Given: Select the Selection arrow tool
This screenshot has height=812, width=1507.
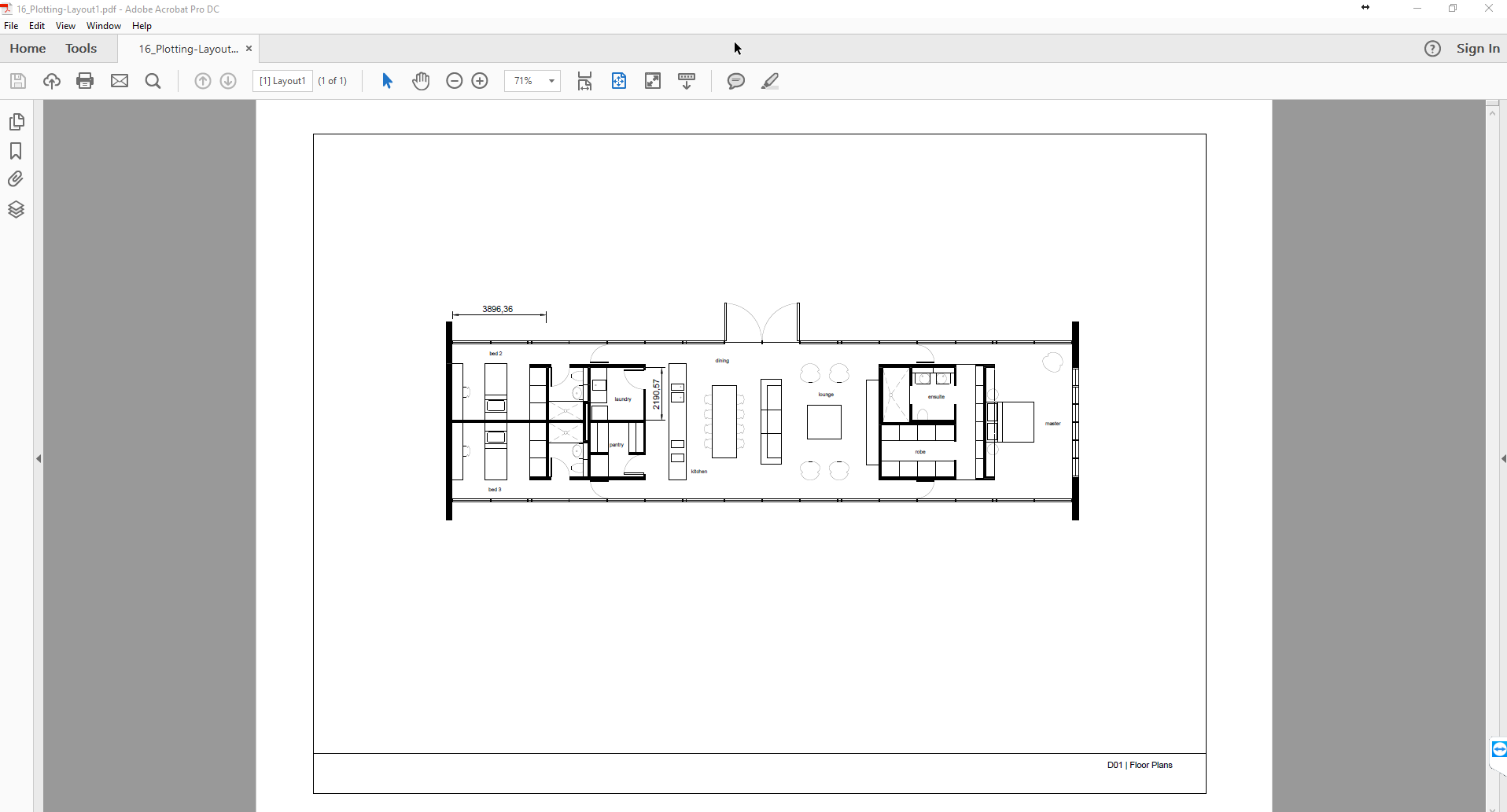Looking at the screenshot, I should click(x=386, y=81).
